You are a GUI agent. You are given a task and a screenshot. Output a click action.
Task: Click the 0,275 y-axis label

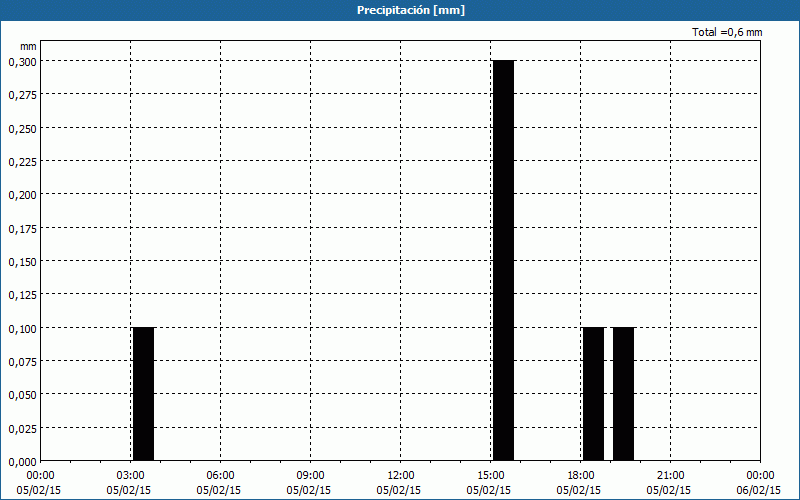click(22, 94)
